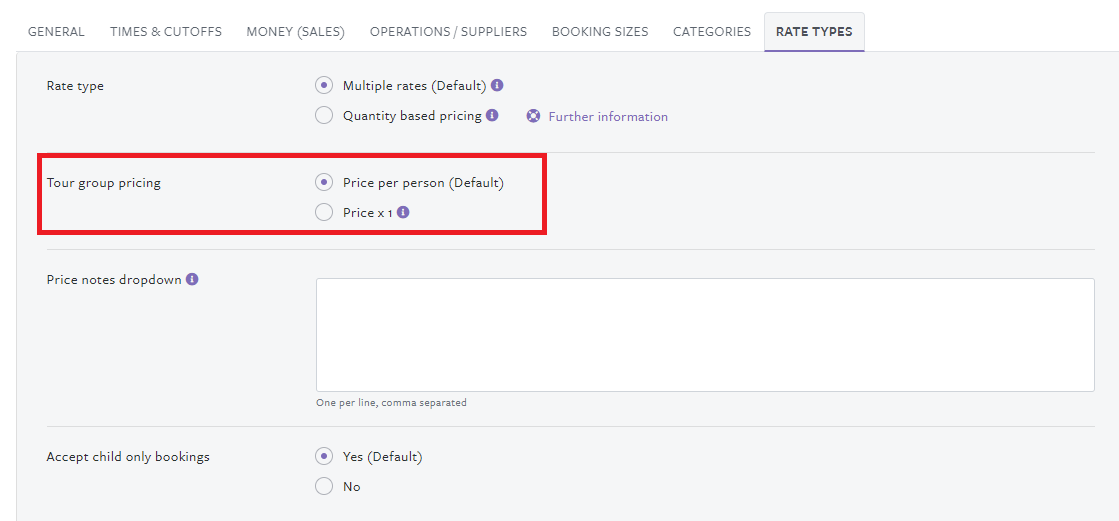Viewport: 1119px width, 521px height.
Task: Select Price per person (Default) radio
Action: click(x=324, y=183)
